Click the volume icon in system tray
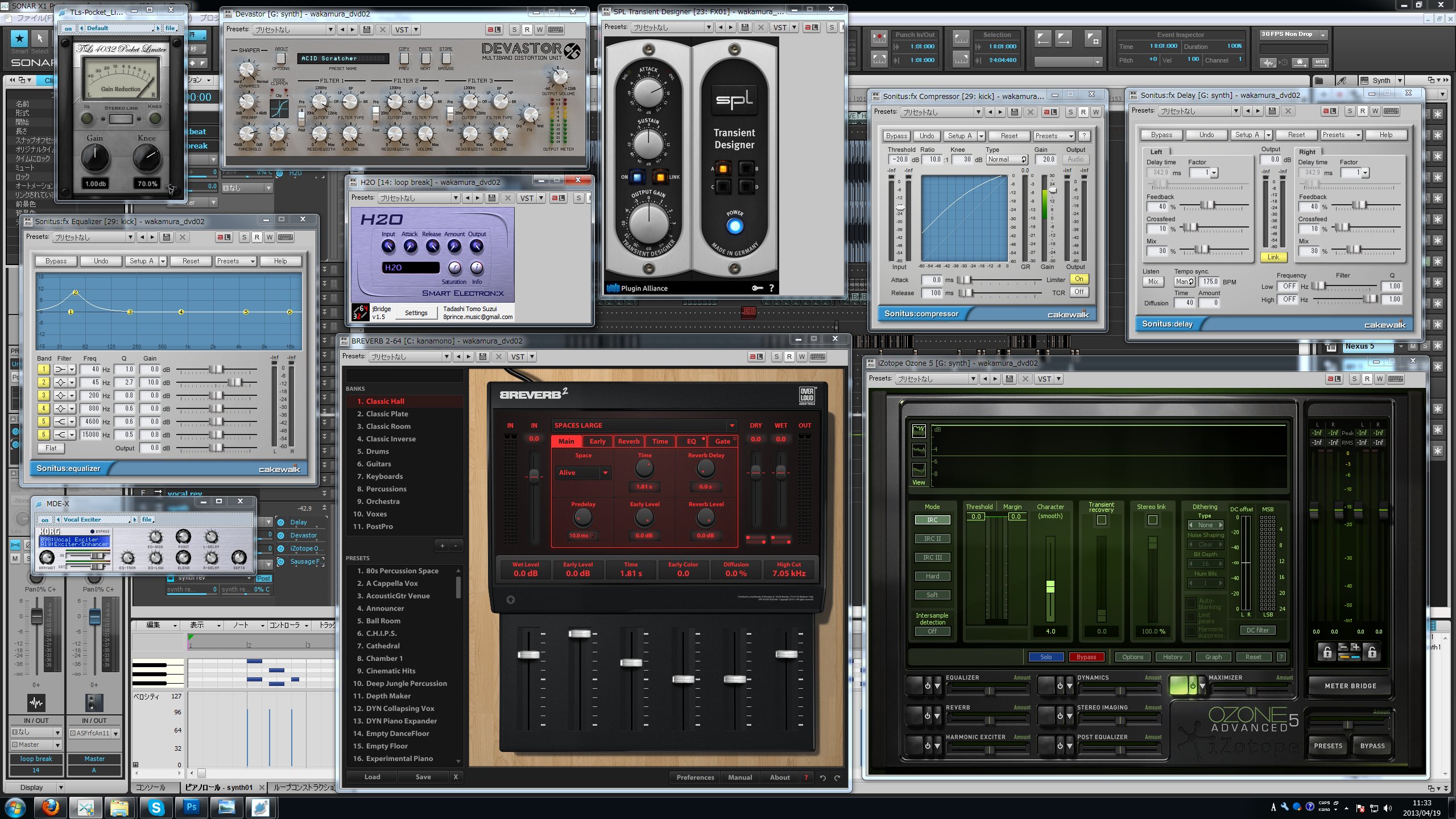The image size is (1456, 819). coord(1387,808)
